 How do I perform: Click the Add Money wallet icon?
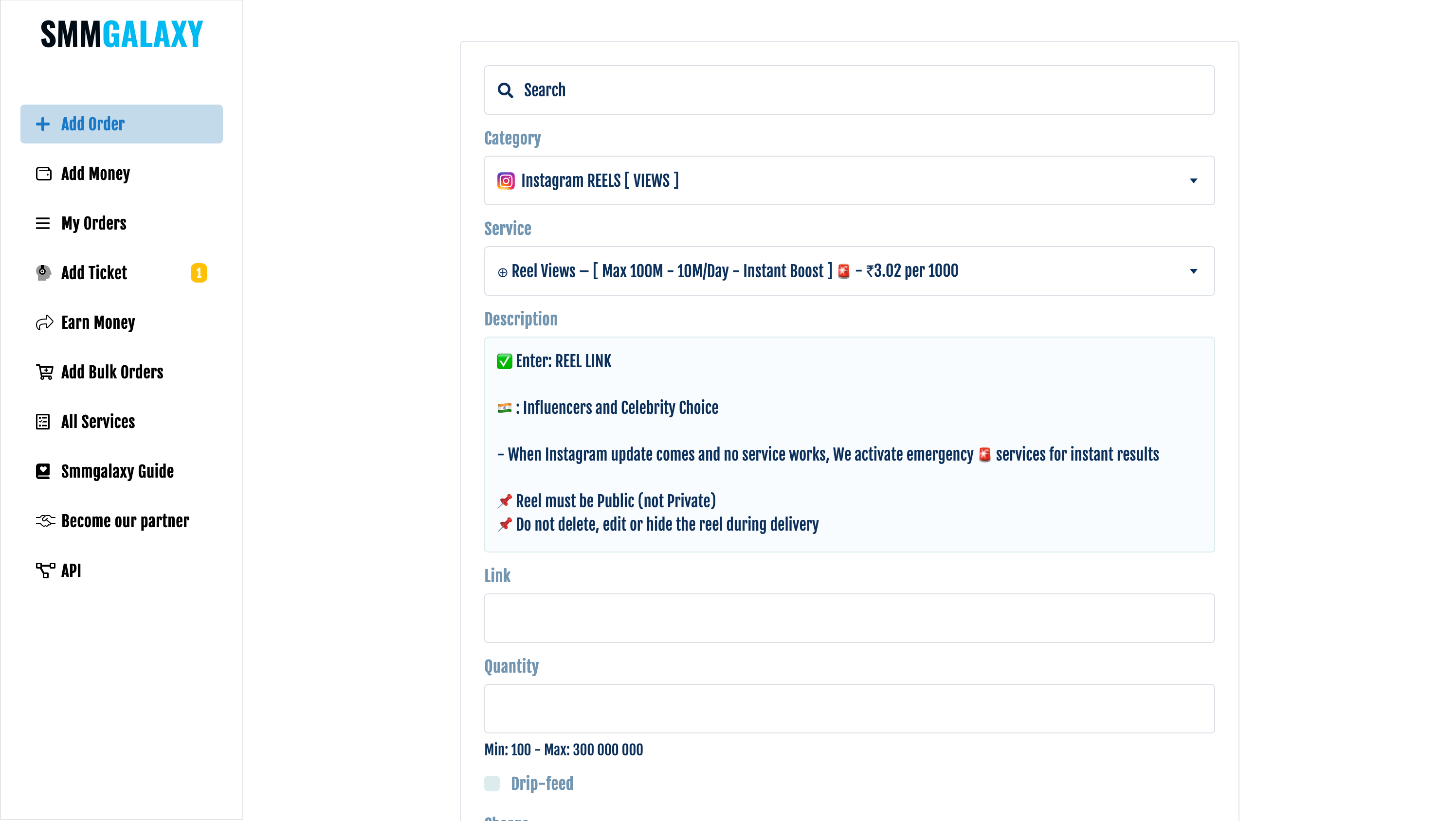coord(43,174)
